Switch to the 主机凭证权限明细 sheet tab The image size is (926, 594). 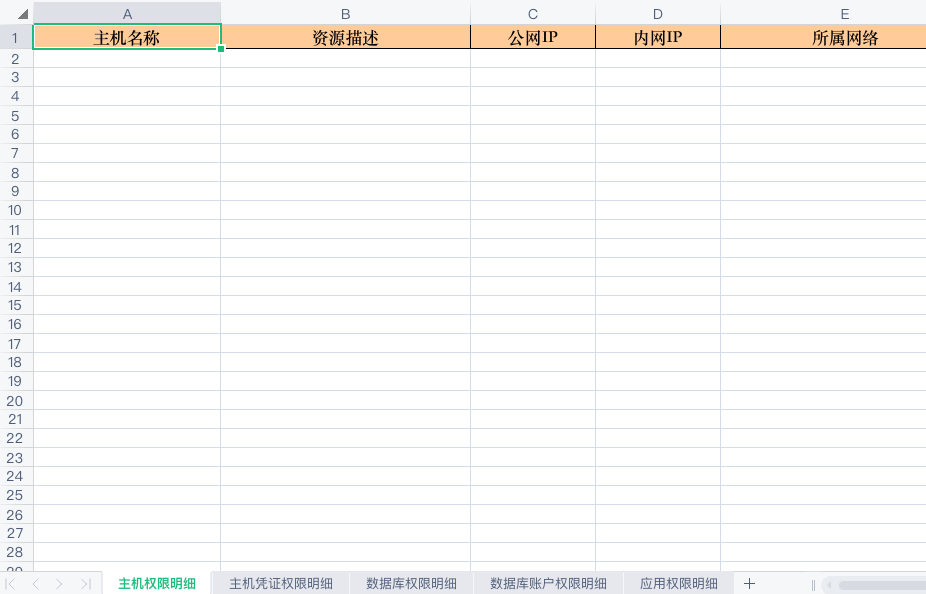click(x=281, y=583)
